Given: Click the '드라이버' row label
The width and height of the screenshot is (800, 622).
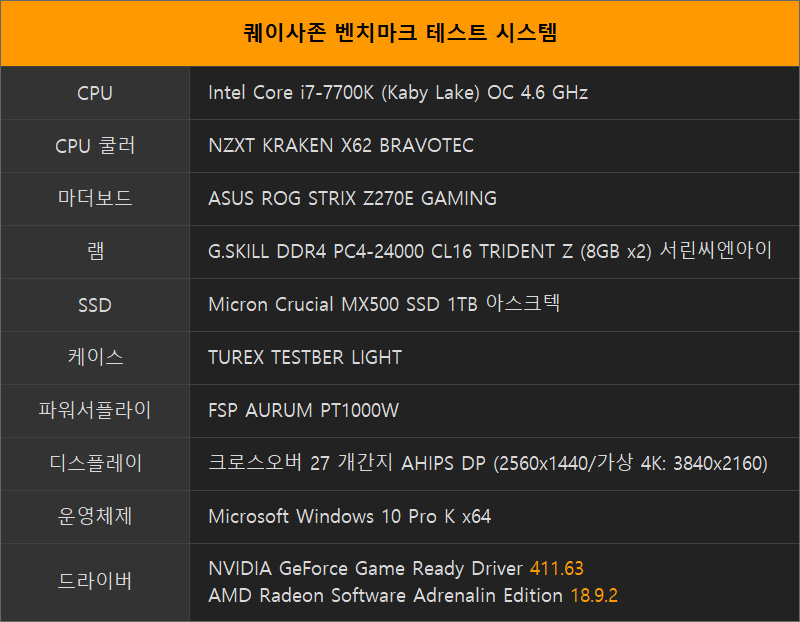Looking at the screenshot, I should coord(95,582).
